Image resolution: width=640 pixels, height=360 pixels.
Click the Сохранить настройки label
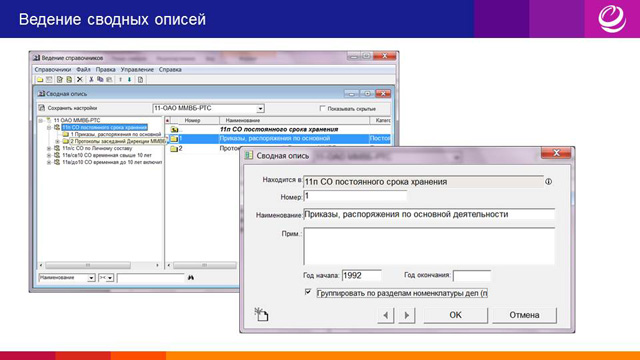click(72, 108)
